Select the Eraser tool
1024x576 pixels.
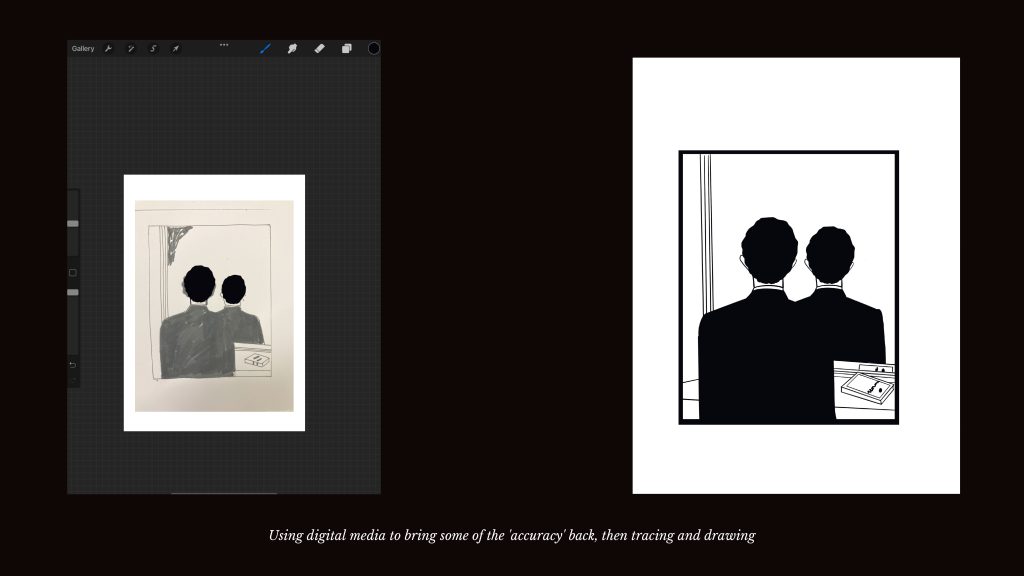point(319,48)
